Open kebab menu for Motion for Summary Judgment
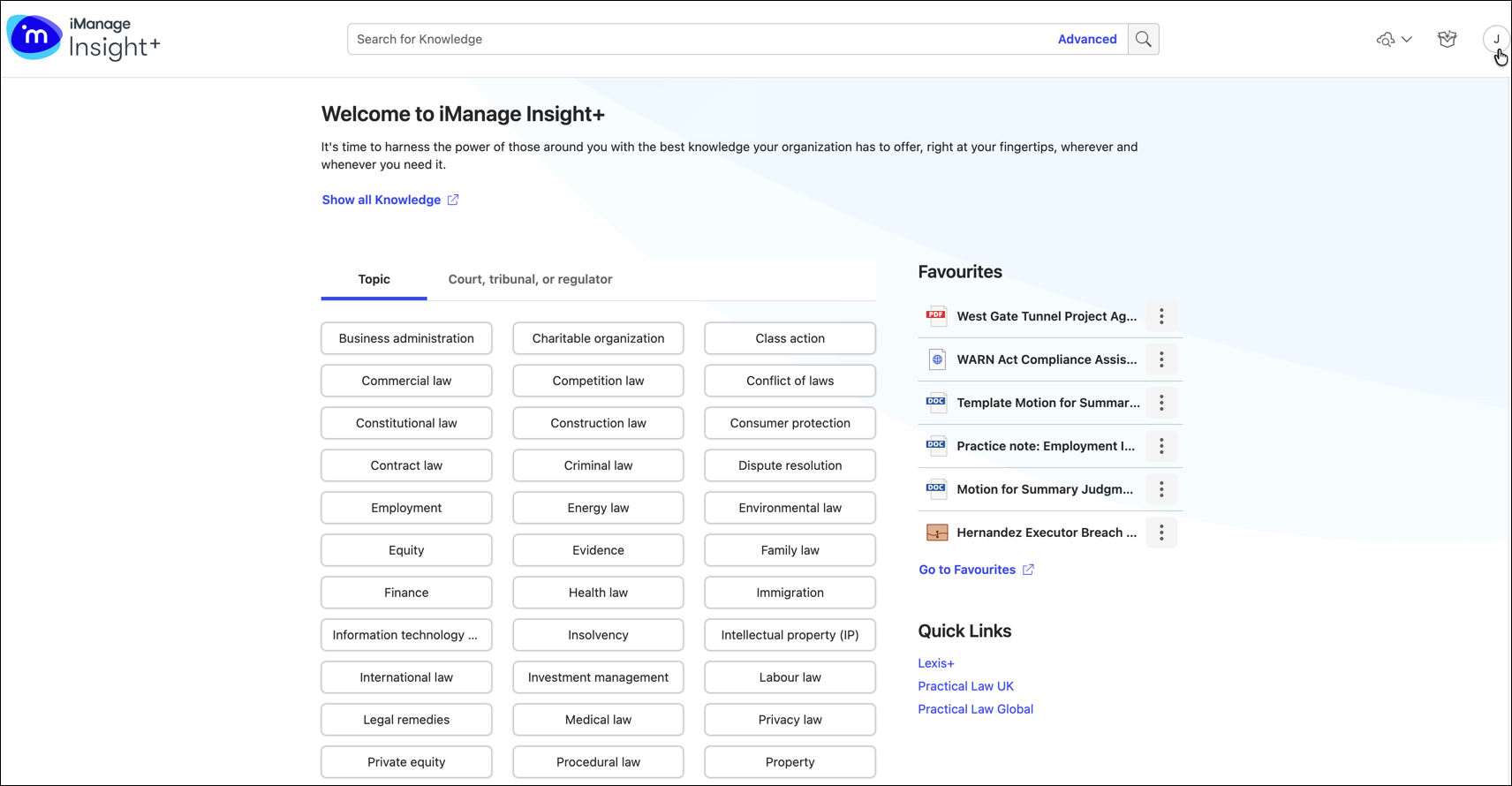The height and width of the screenshot is (786, 1512). 1161,489
